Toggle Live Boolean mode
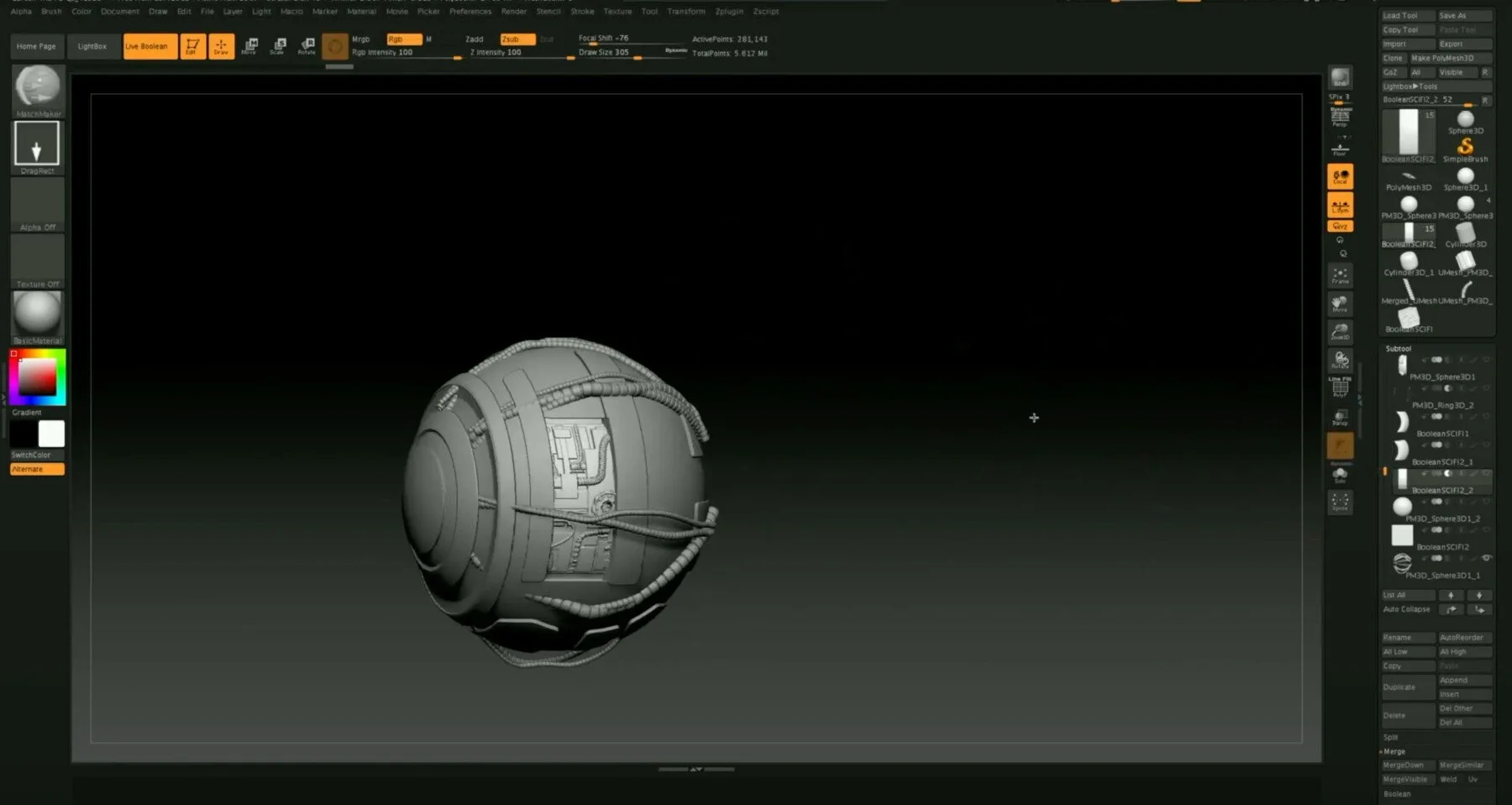 pos(150,46)
